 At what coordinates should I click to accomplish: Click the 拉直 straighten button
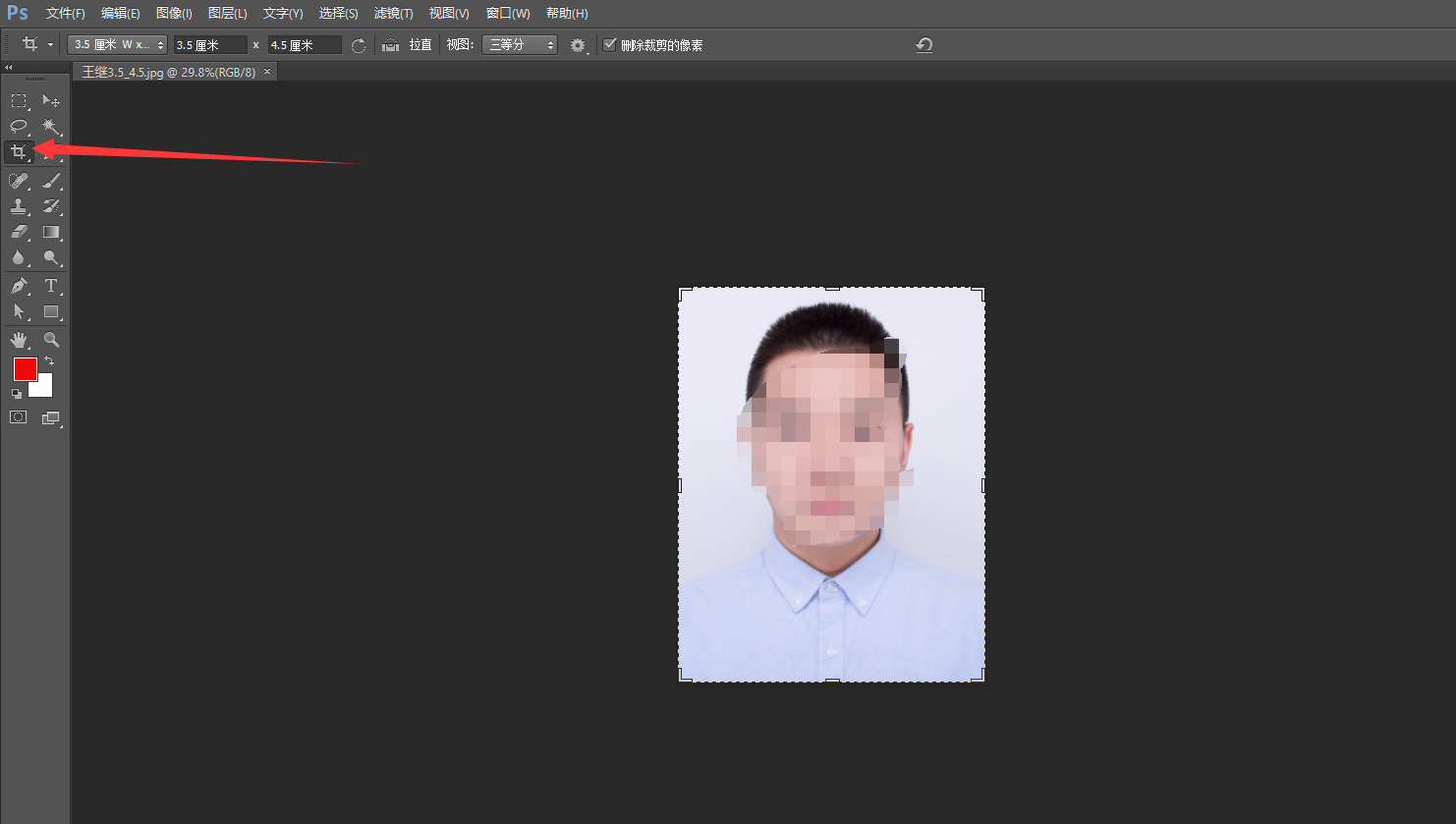[412, 44]
